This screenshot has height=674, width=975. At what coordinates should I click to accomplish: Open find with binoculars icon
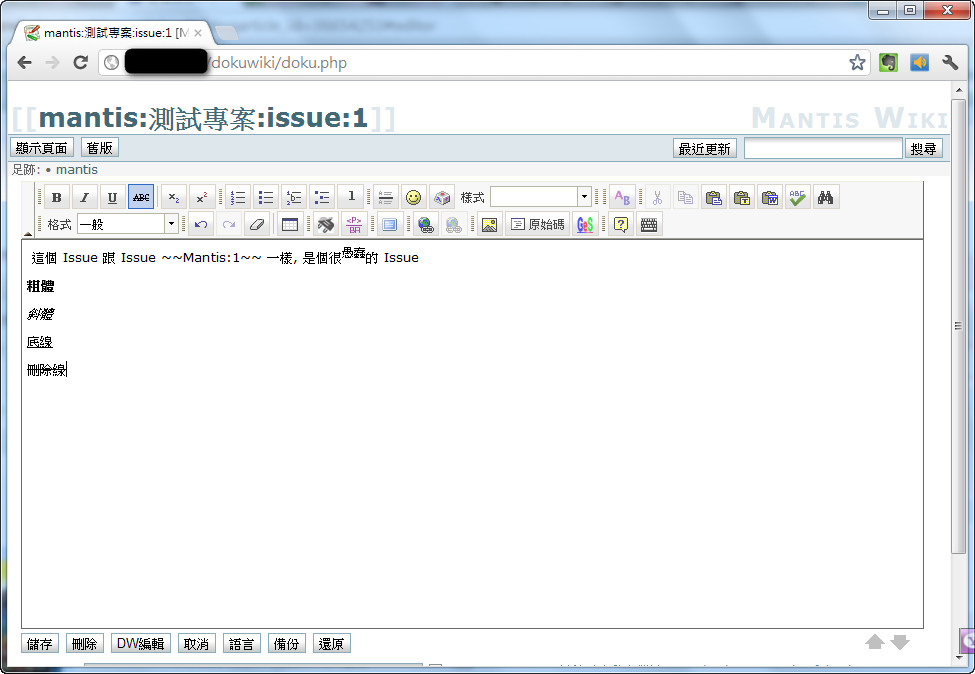(x=826, y=198)
